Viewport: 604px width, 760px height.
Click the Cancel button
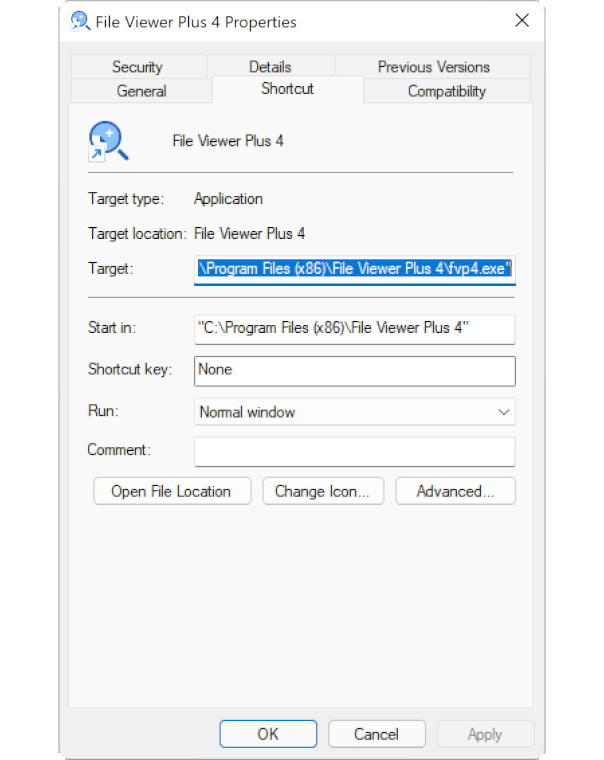(377, 734)
